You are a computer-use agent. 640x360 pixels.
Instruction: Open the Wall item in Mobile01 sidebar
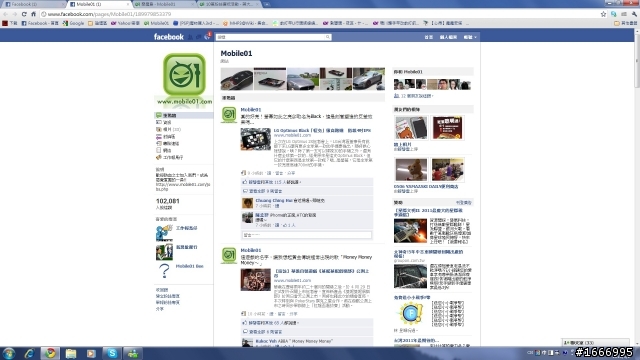click(x=184, y=116)
